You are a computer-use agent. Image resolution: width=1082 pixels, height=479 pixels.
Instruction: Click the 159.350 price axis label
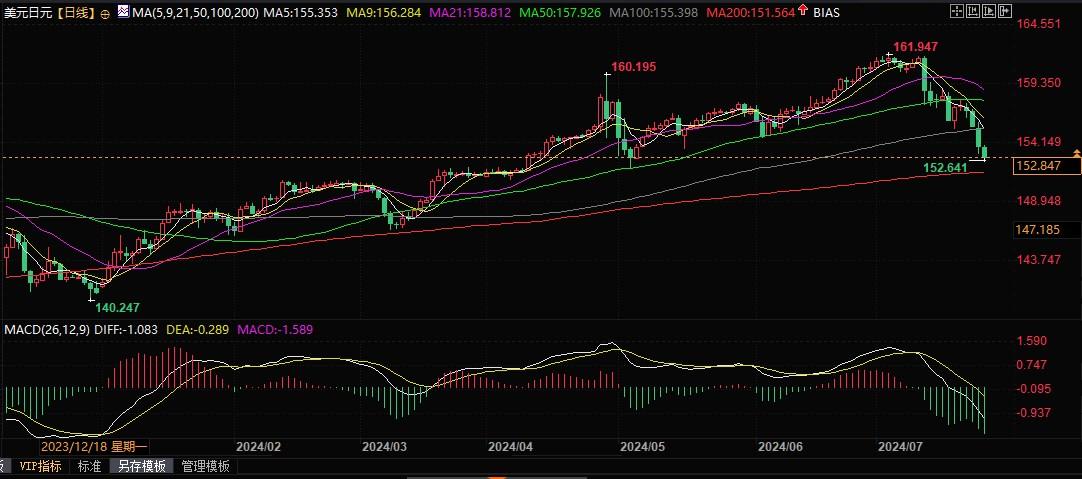tap(1039, 83)
